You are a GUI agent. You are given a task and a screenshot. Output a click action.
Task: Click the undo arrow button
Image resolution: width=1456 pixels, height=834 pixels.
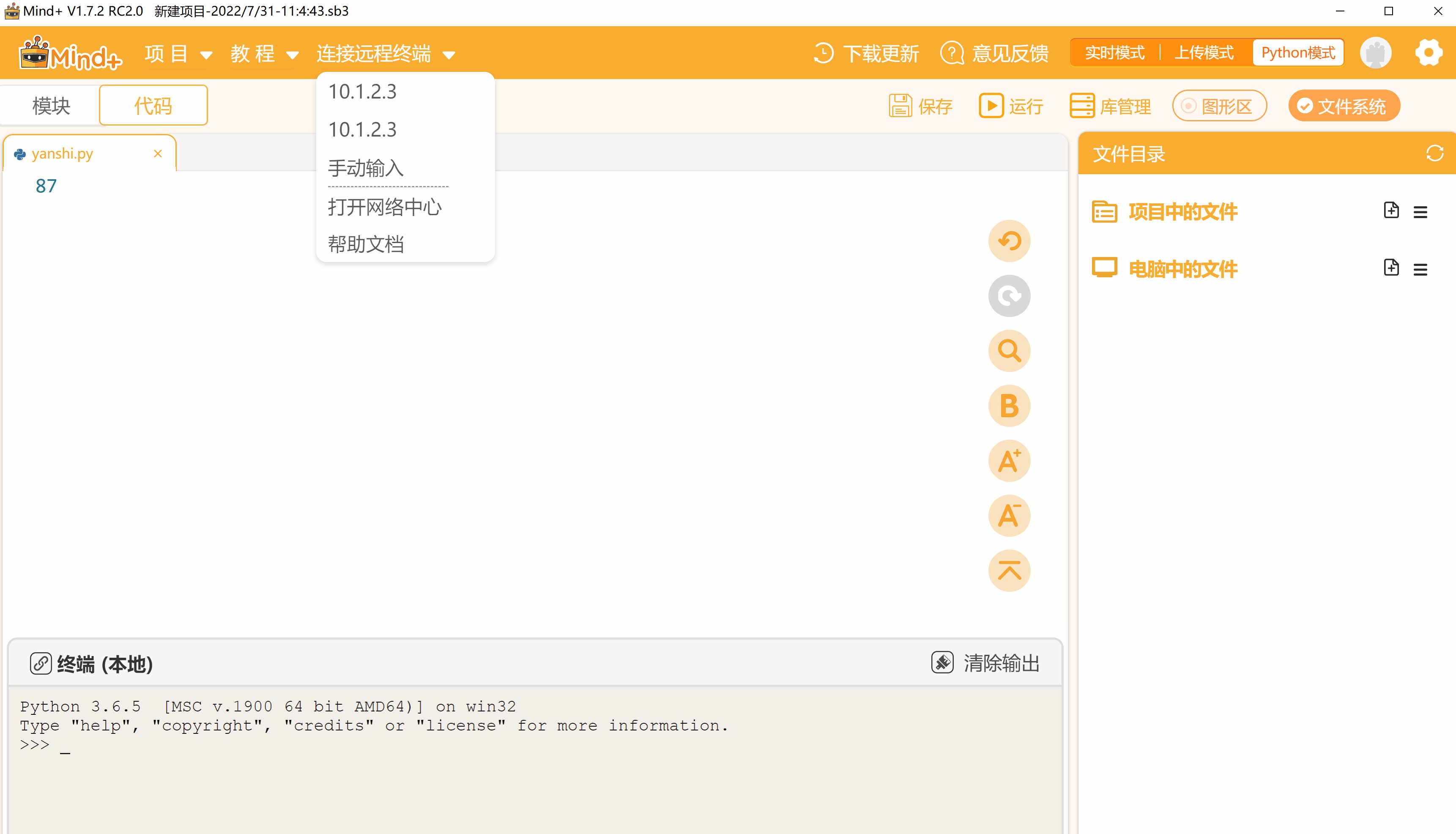pyautogui.click(x=1009, y=241)
